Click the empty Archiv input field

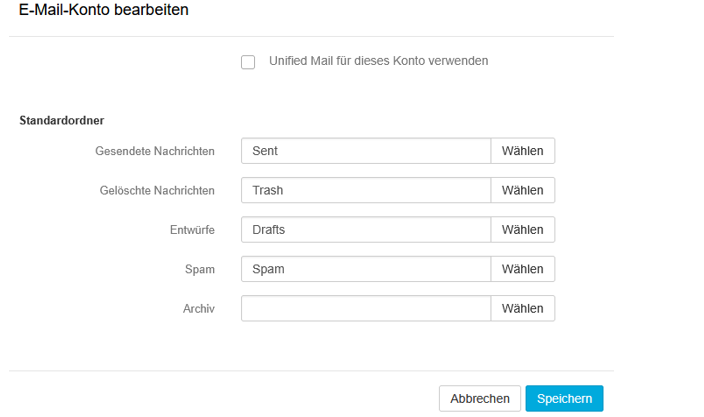point(365,308)
